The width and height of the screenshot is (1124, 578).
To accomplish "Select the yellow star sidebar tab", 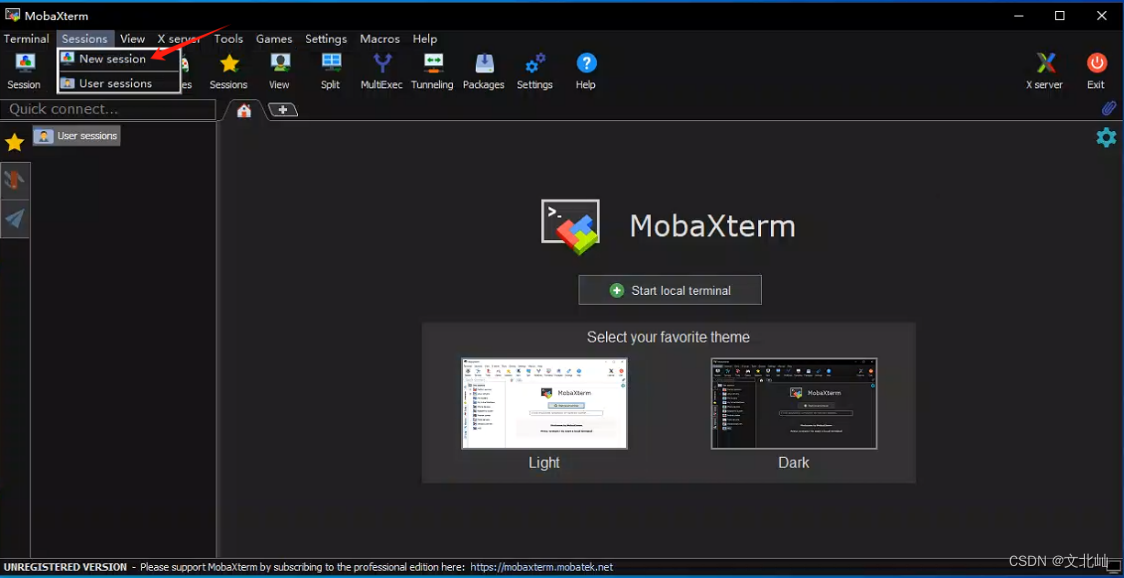I will [14, 143].
